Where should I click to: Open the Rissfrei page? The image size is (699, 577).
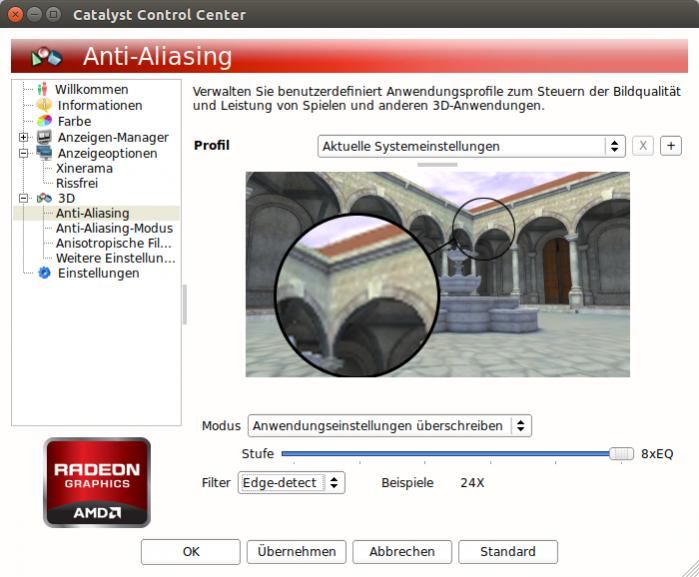click(77, 183)
